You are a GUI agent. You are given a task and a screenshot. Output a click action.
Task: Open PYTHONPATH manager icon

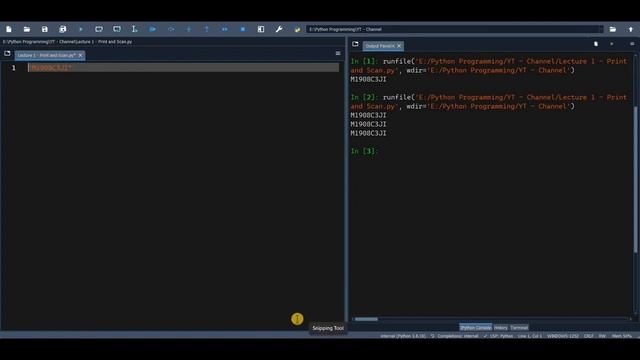pyautogui.click(x=297, y=29)
